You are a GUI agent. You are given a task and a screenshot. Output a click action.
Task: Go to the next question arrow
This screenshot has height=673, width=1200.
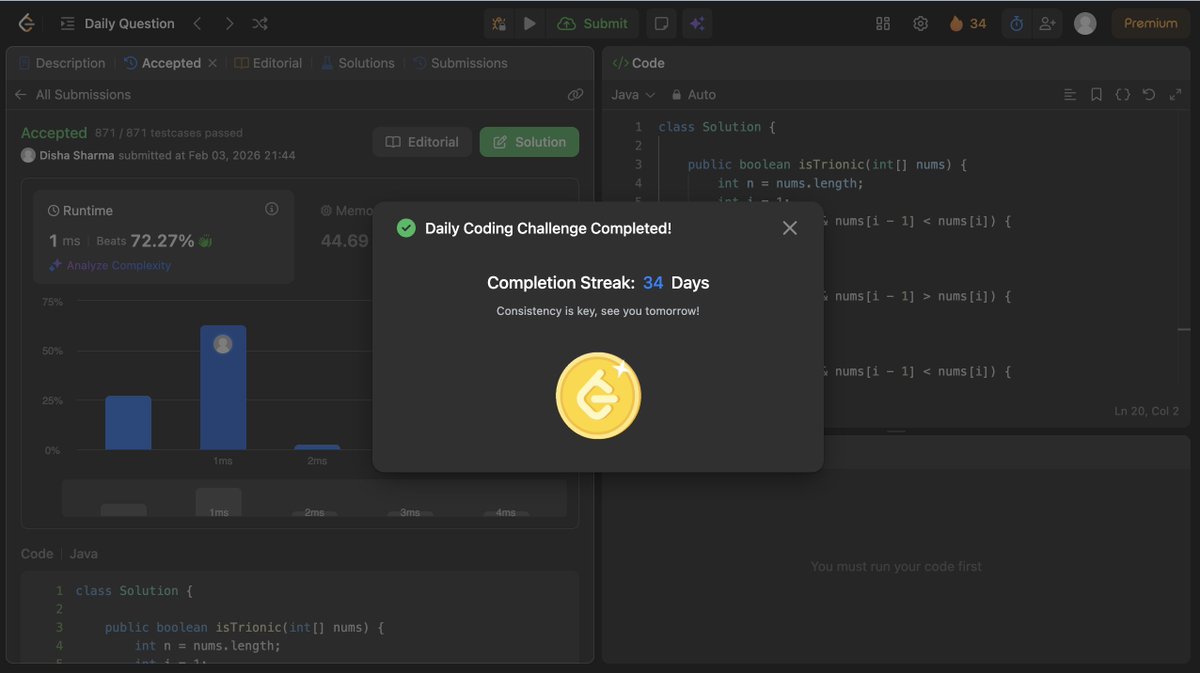point(229,23)
